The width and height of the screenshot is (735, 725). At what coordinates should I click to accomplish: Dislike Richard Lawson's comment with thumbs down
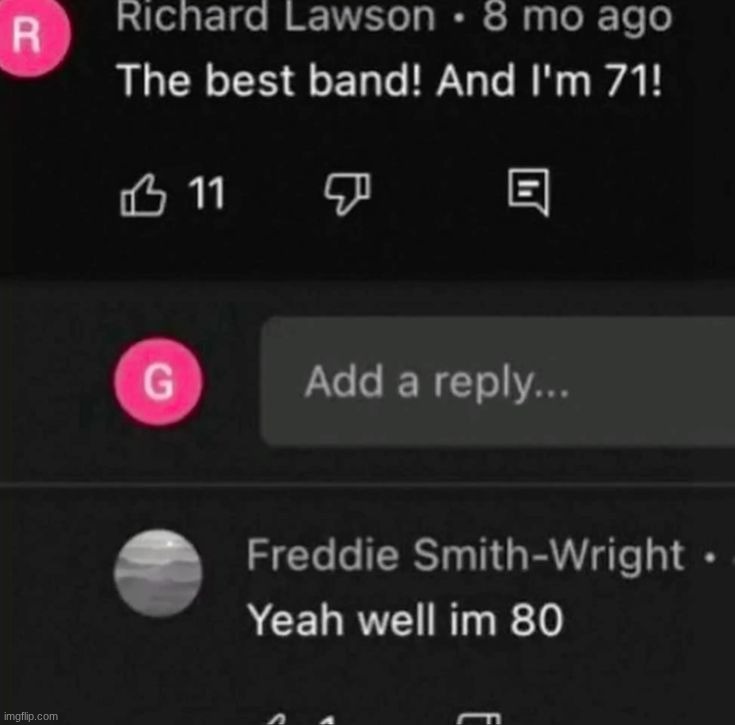pyautogui.click(x=347, y=193)
